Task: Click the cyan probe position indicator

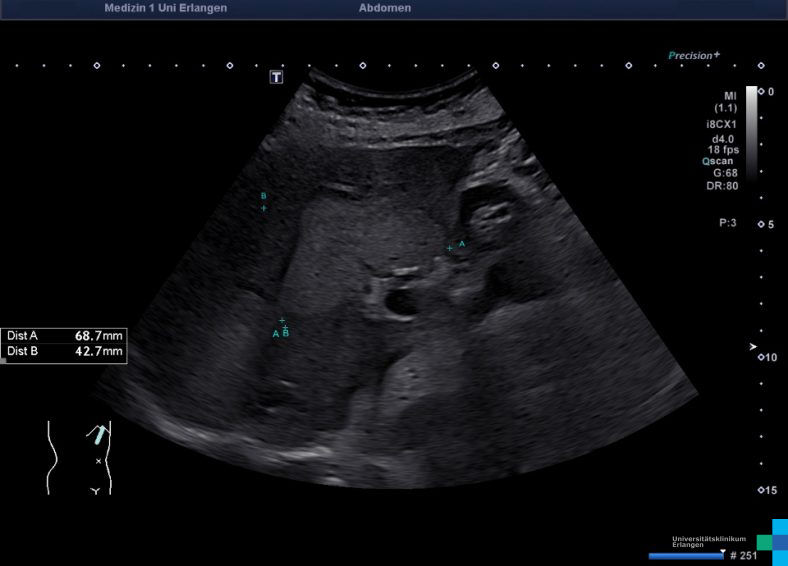Action: coord(98,434)
